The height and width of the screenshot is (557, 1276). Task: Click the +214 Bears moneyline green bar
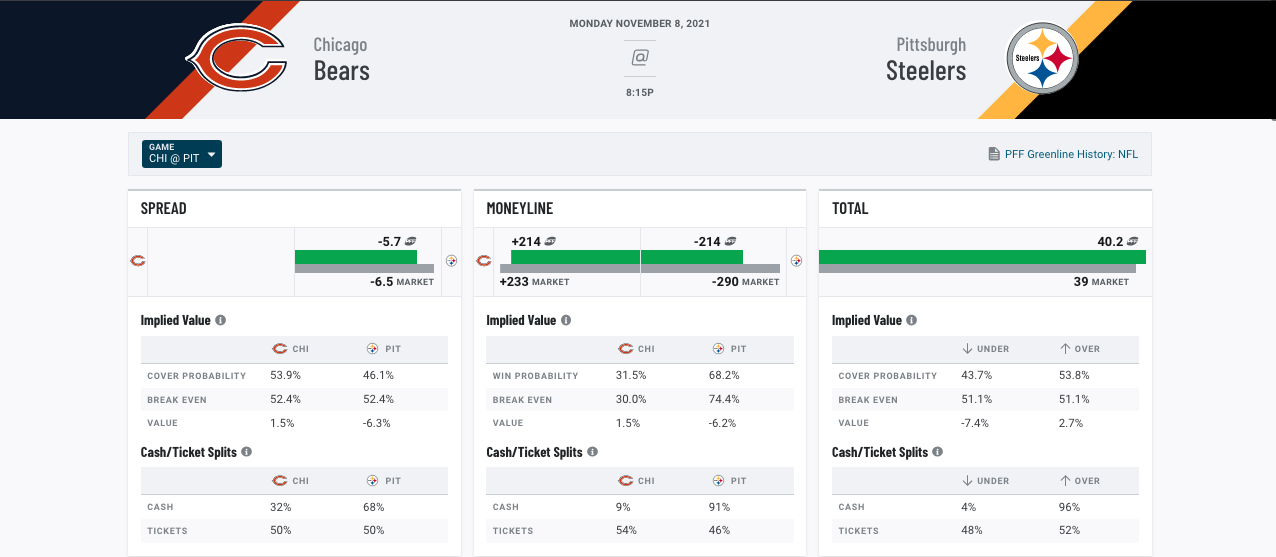(x=575, y=257)
